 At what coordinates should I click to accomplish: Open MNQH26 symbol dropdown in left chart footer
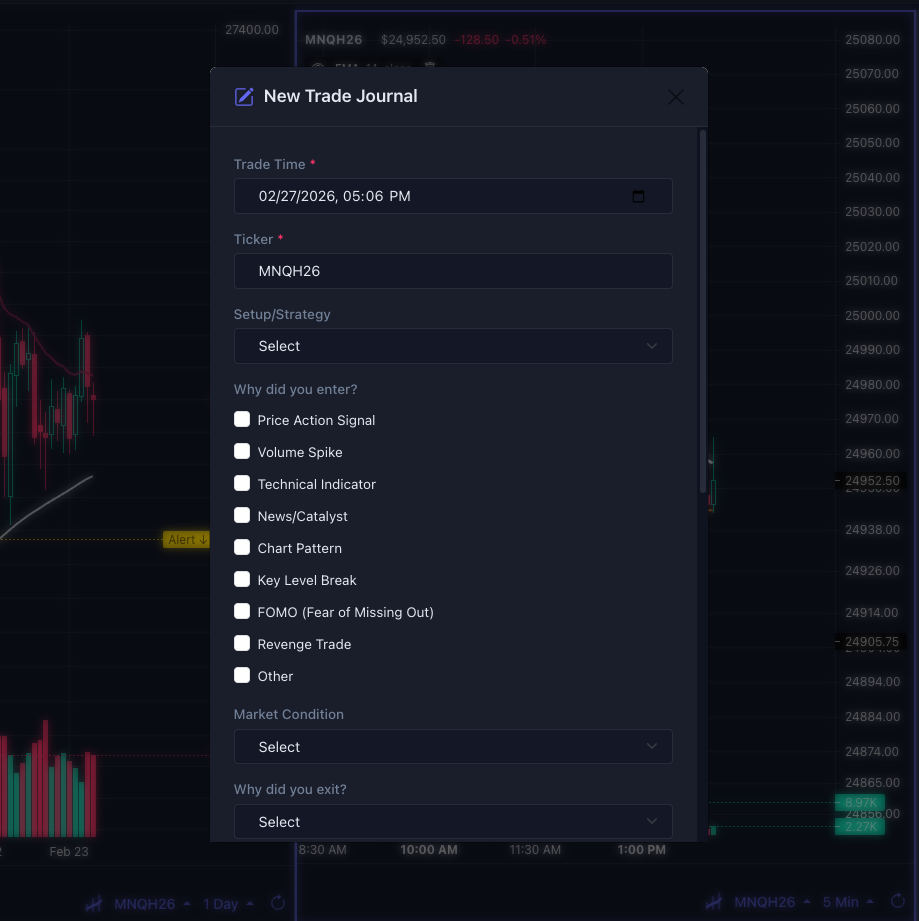click(x=152, y=903)
